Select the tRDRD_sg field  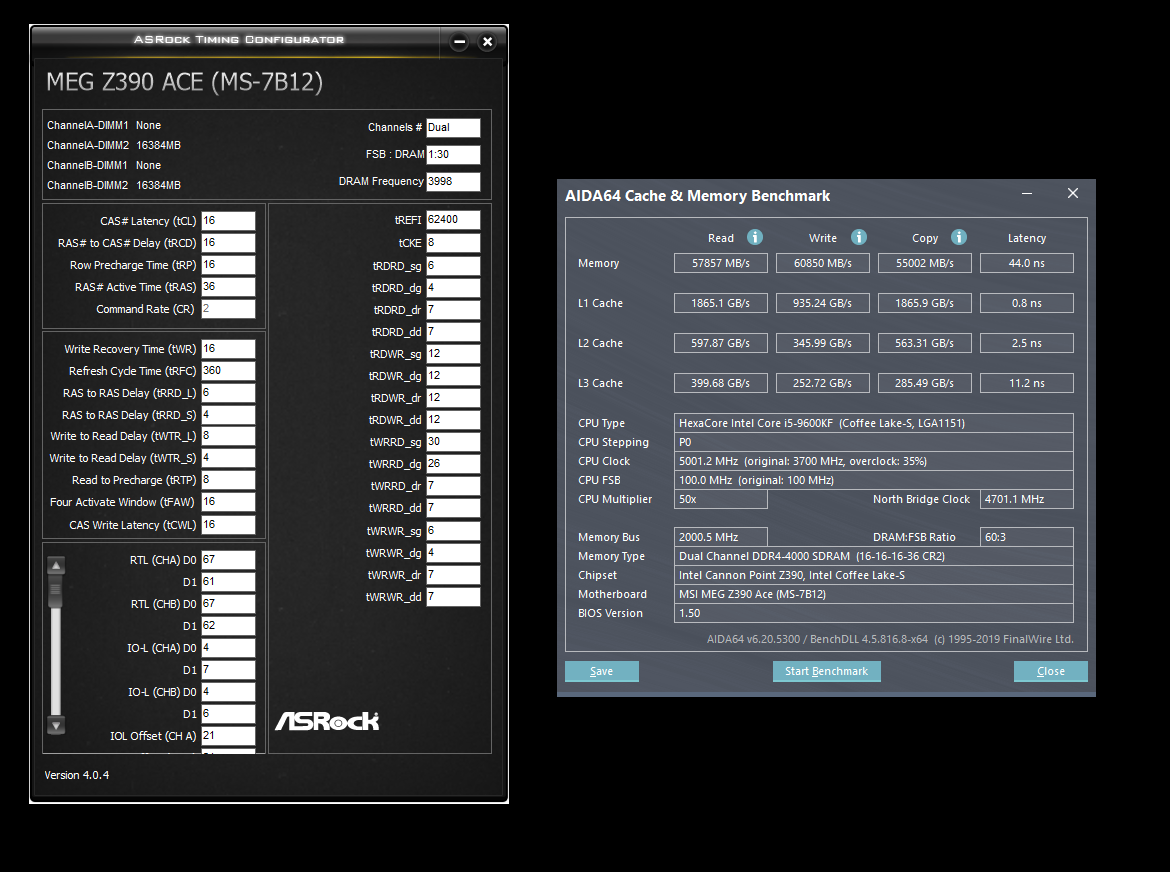[454, 266]
